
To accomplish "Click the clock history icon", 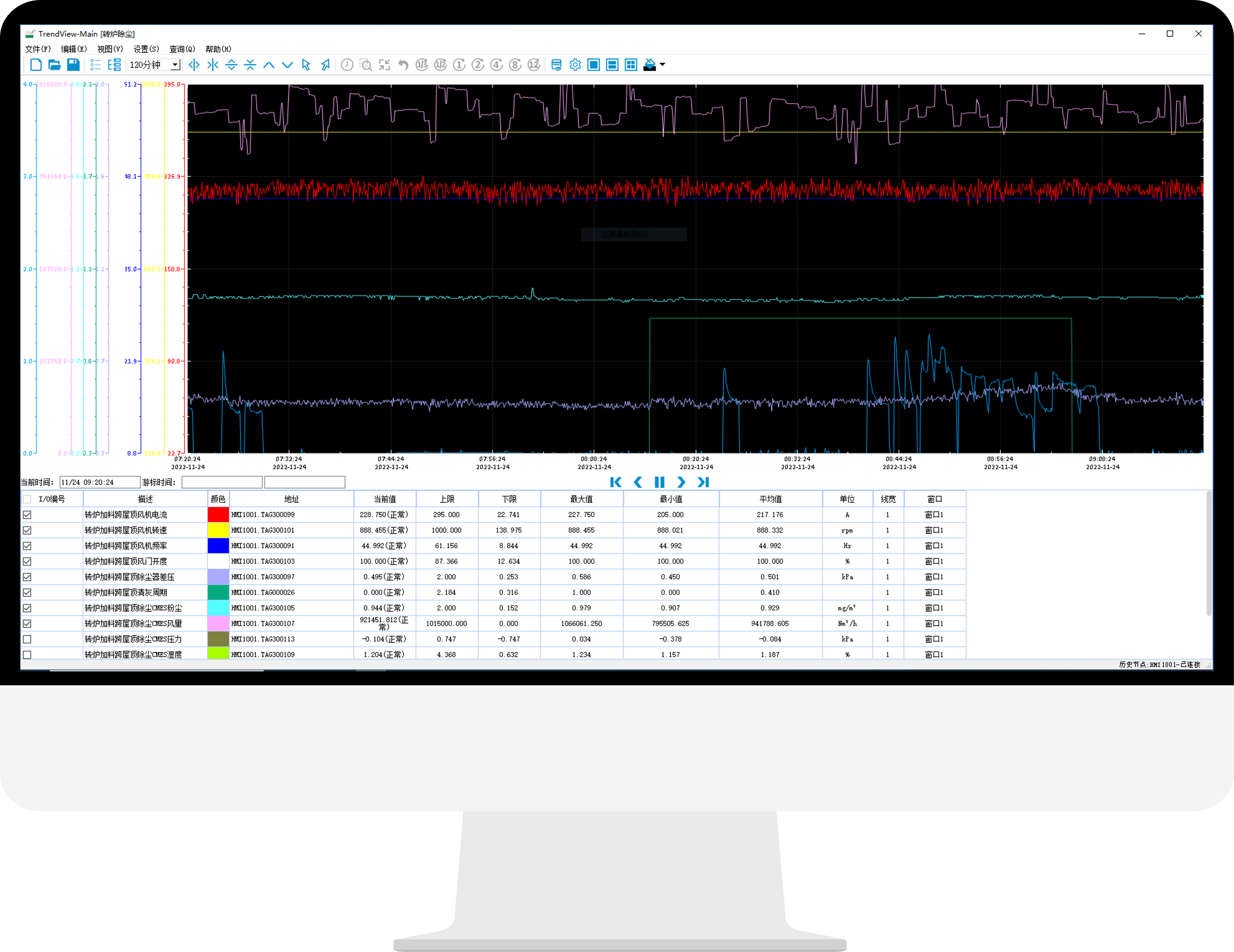I will tap(347, 65).
